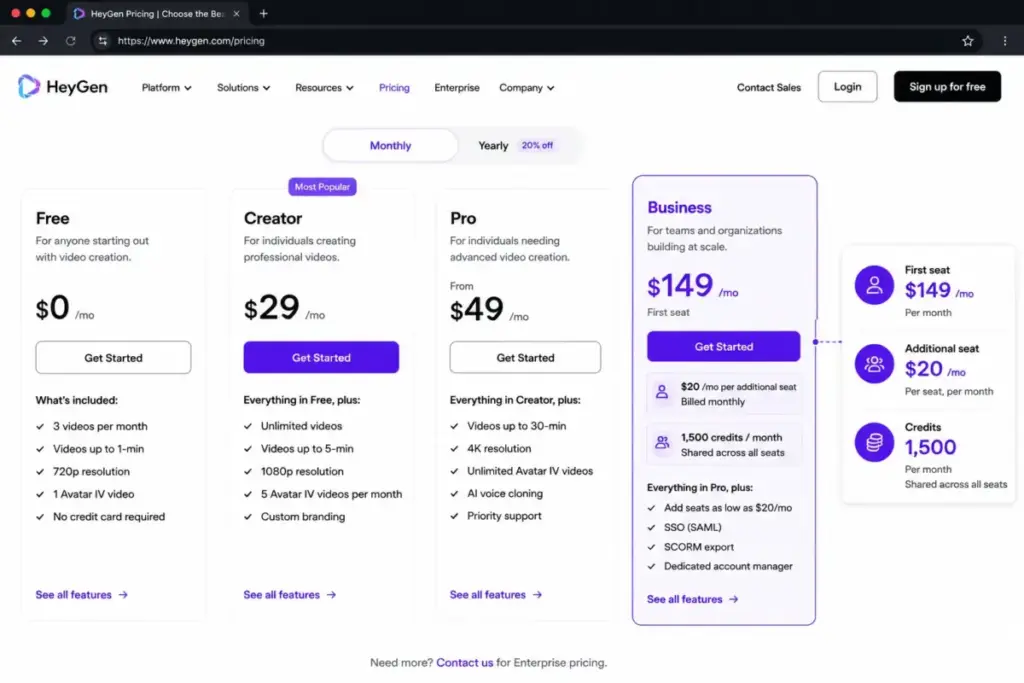This screenshot has height=683, width=1024.
Task: Click '1080p resolution' feature text
Action: pyautogui.click(x=302, y=471)
